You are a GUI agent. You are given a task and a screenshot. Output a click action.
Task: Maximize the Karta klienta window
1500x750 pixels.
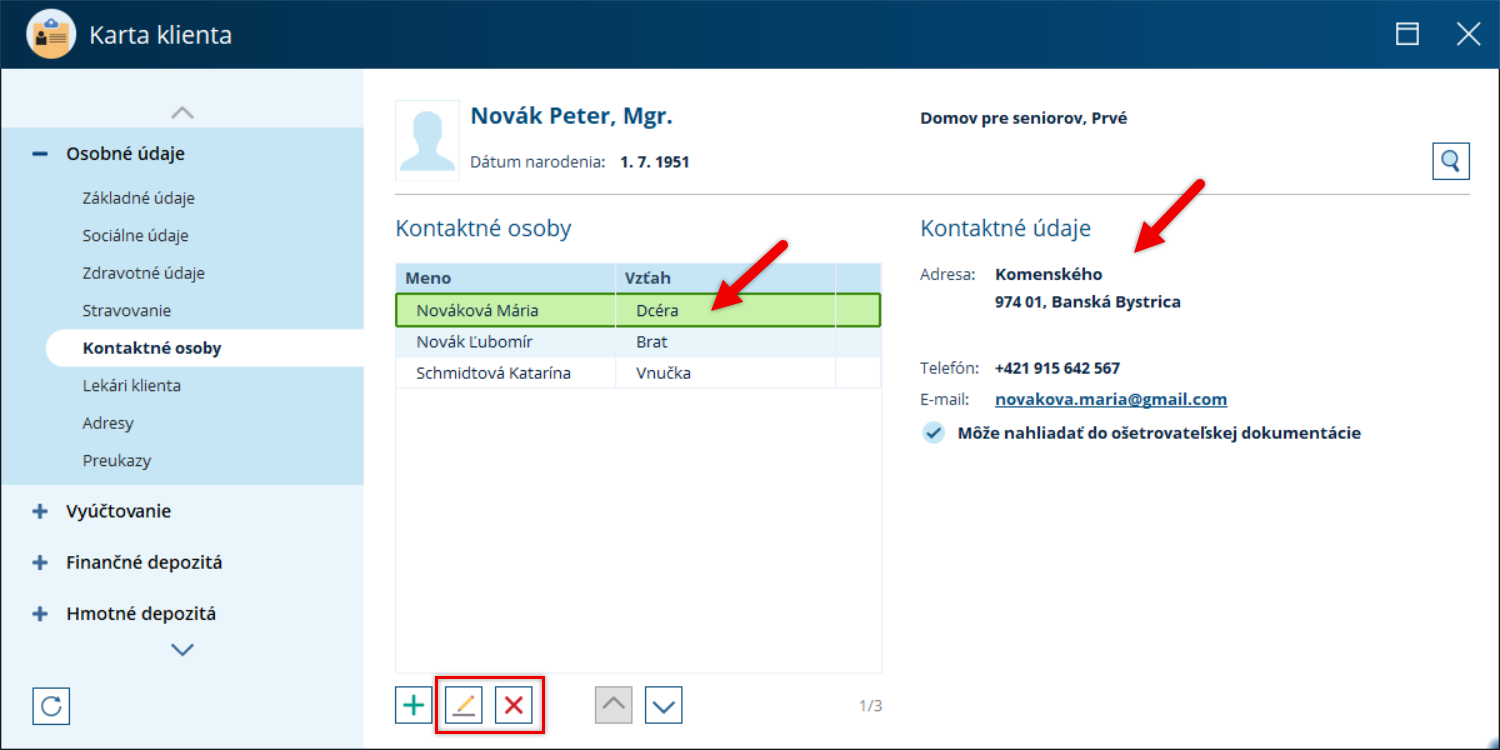(1407, 34)
